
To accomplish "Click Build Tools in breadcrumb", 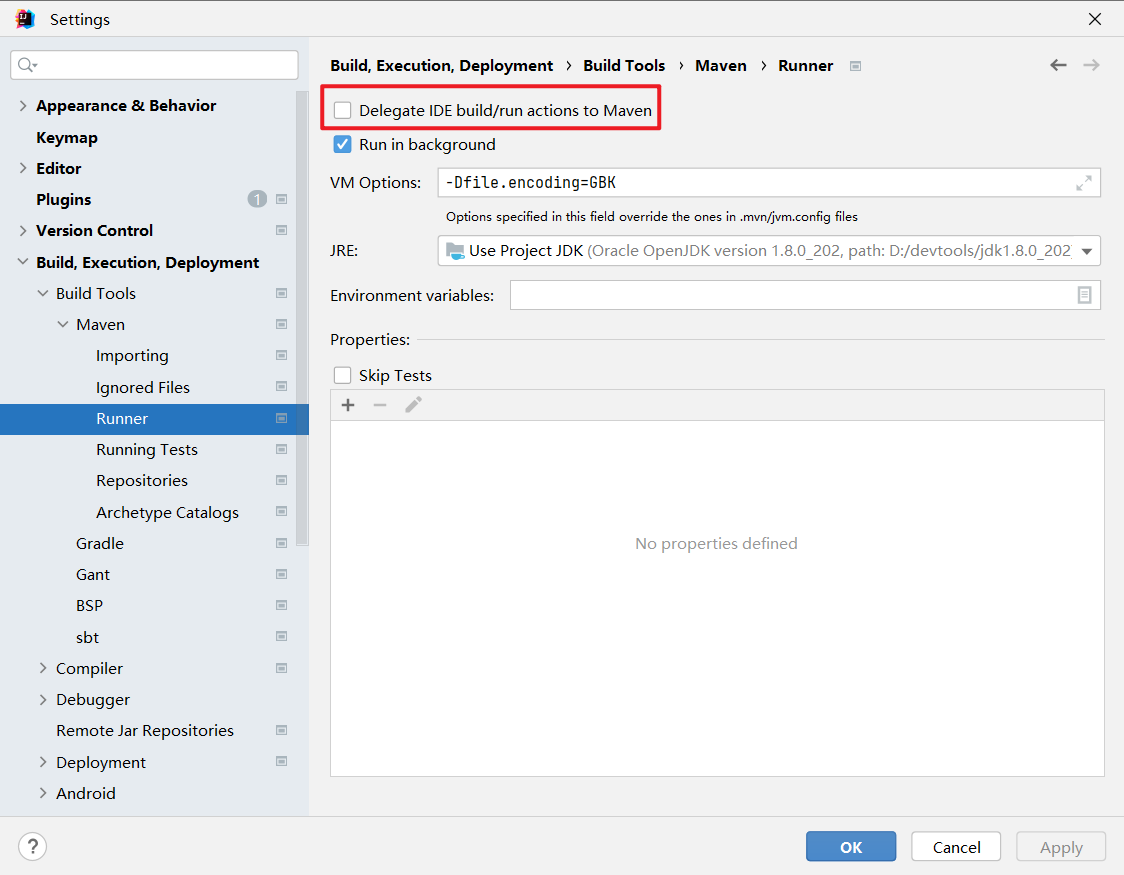I will [624, 65].
